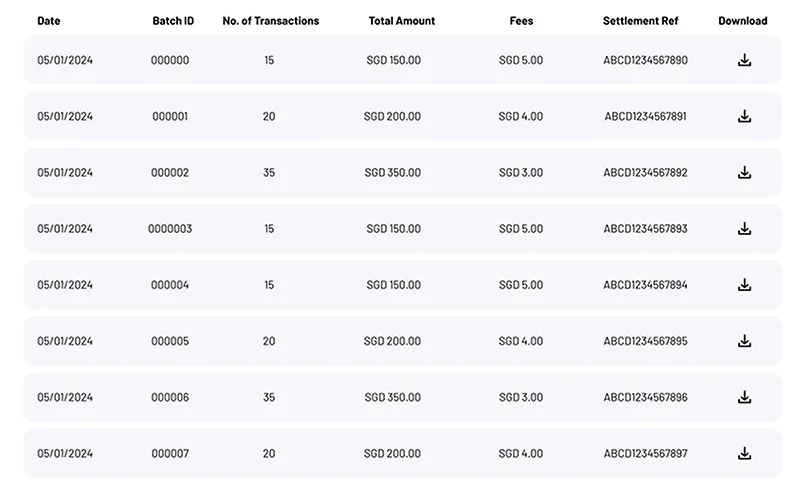Click the Settlement Ref column header

coord(641,21)
